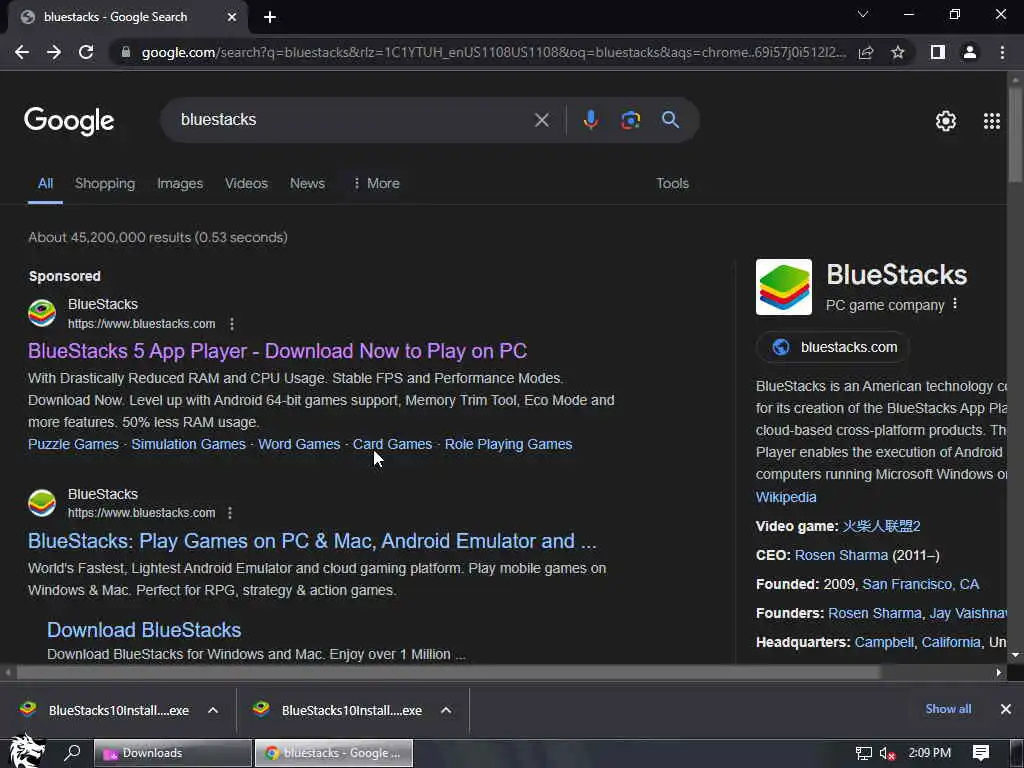Open Role Playing Games ad sitelink
Viewport: 1024px width, 768px height.
pos(509,444)
